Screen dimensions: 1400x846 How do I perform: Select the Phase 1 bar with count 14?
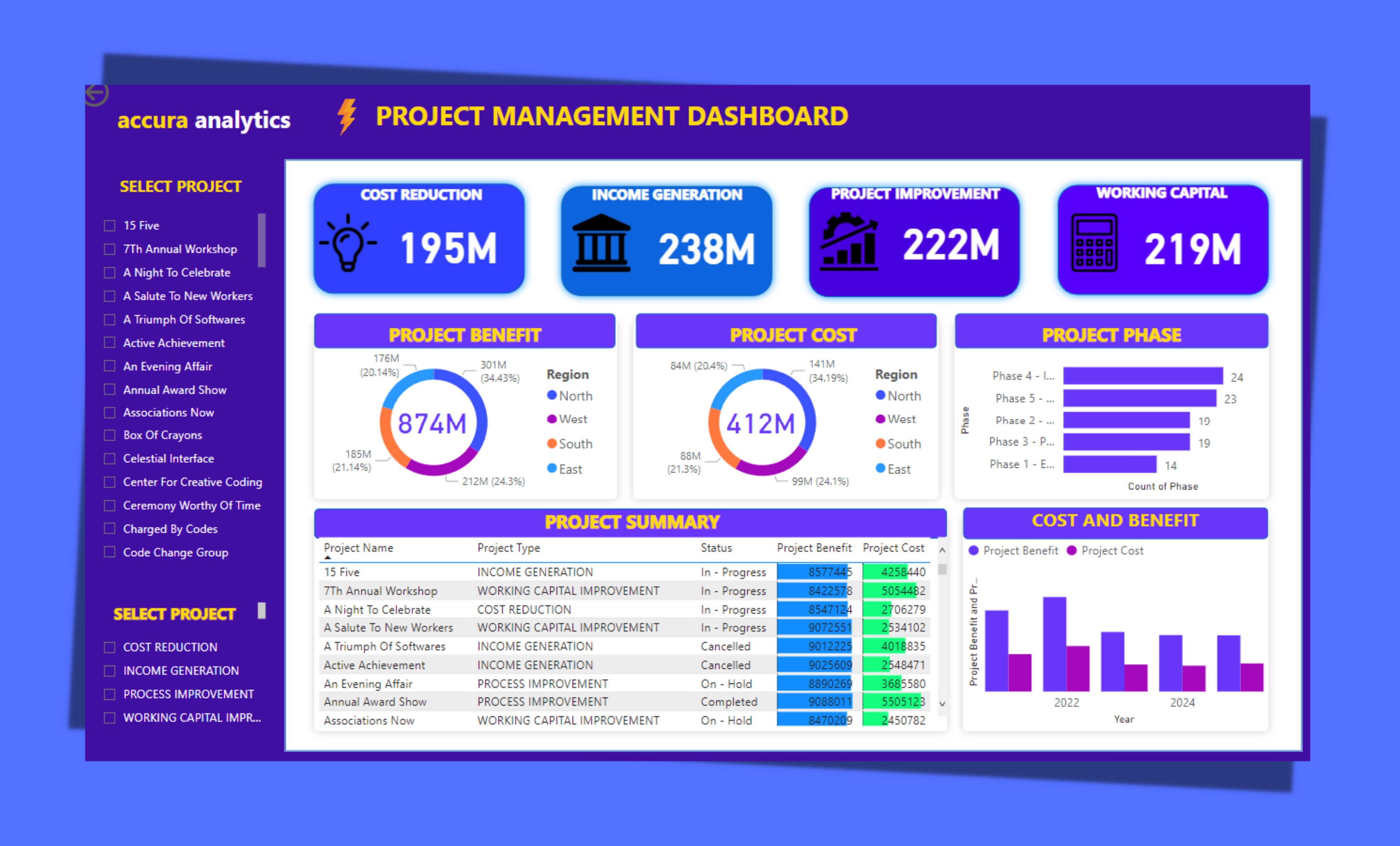1110,465
